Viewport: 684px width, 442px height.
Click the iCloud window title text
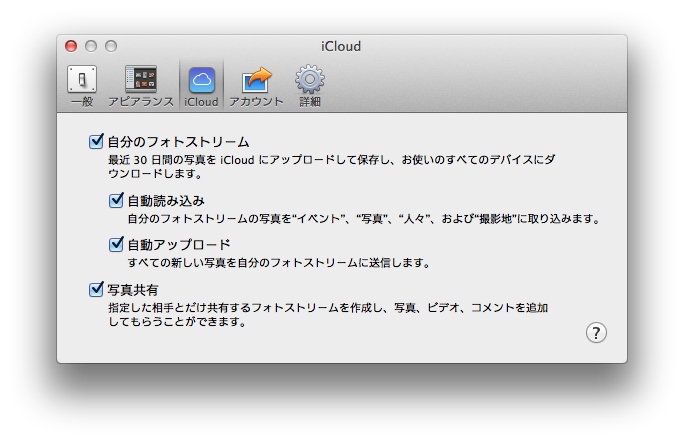click(x=341, y=46)
